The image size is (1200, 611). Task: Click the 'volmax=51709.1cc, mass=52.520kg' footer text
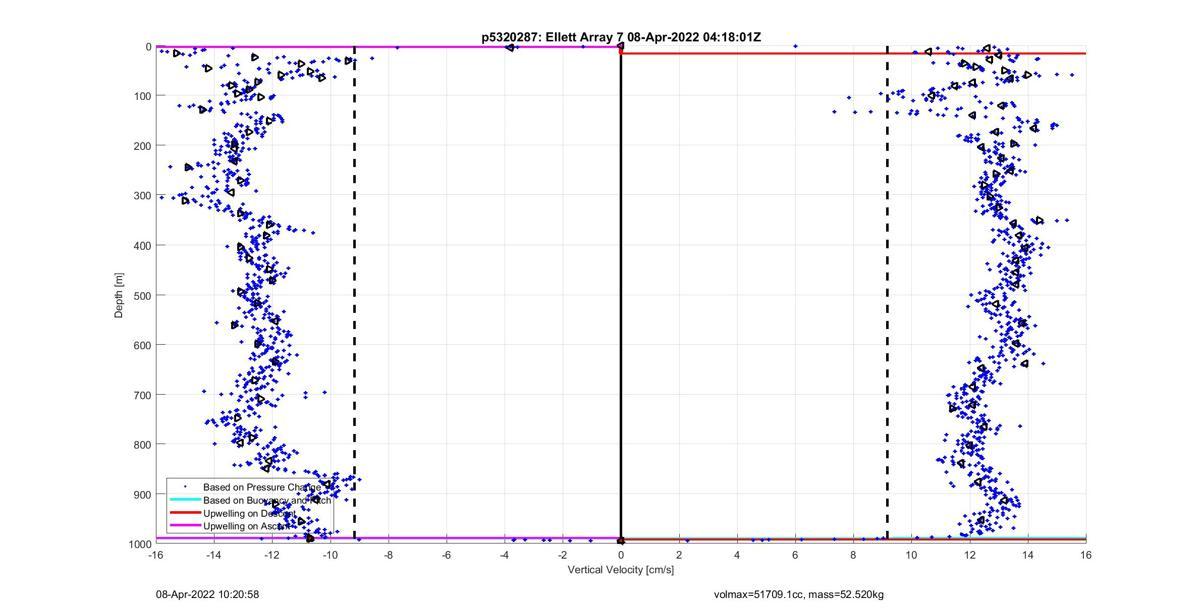(798, 594)
